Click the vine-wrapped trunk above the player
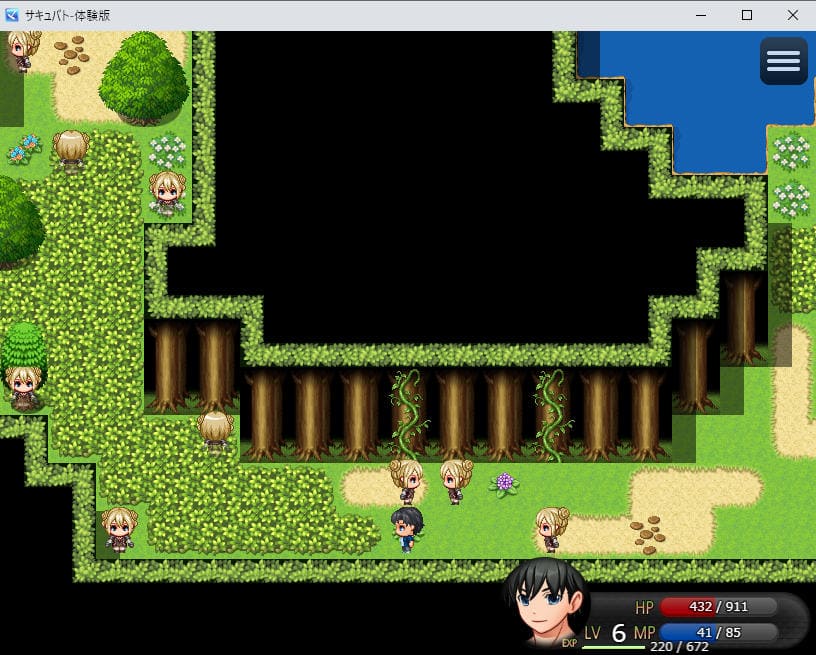Screen dimensions: 816x655 pyautogui.click(x=409, y=415)
